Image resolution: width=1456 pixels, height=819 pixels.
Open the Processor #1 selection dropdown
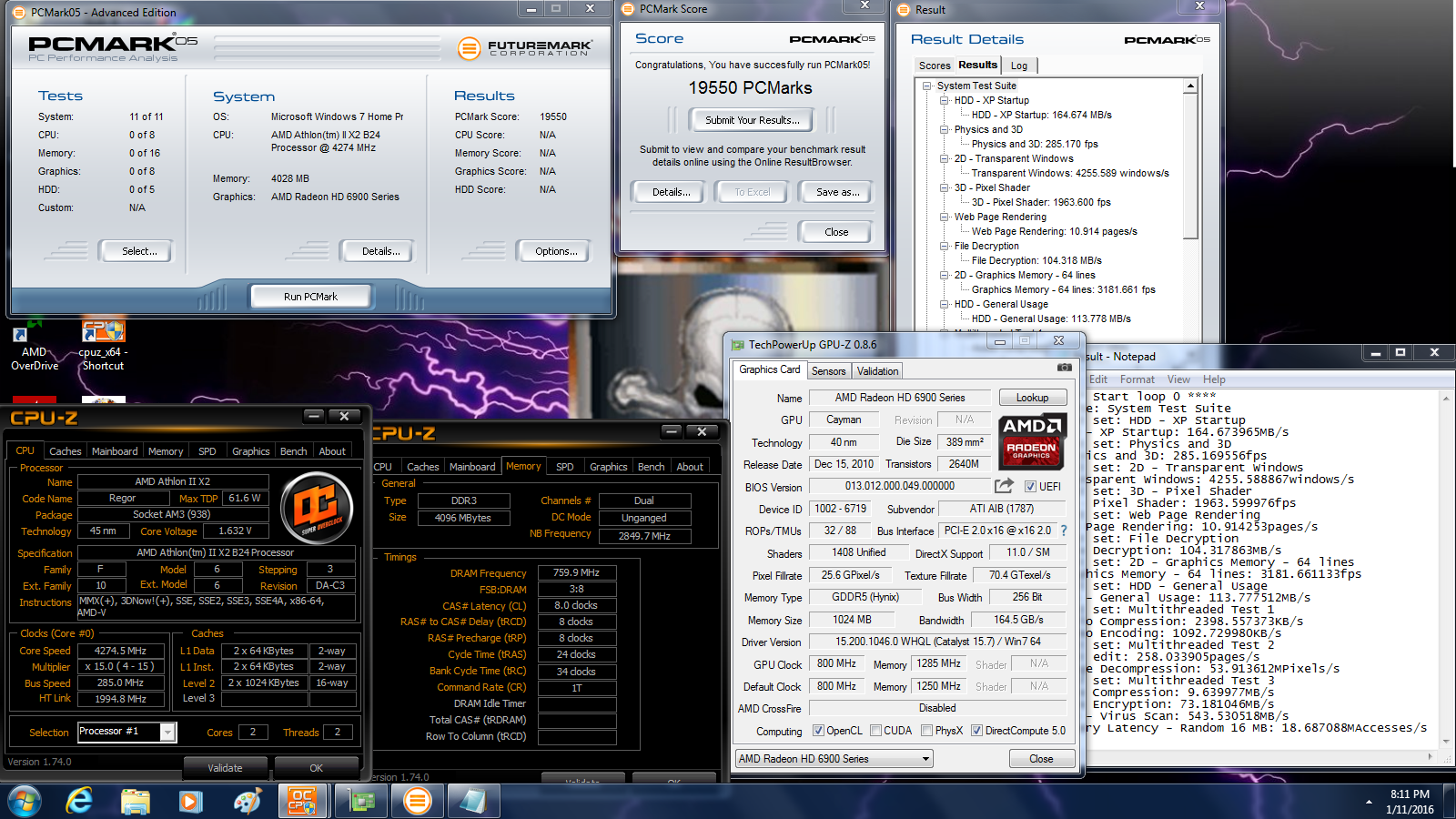[x=167, y=733]
